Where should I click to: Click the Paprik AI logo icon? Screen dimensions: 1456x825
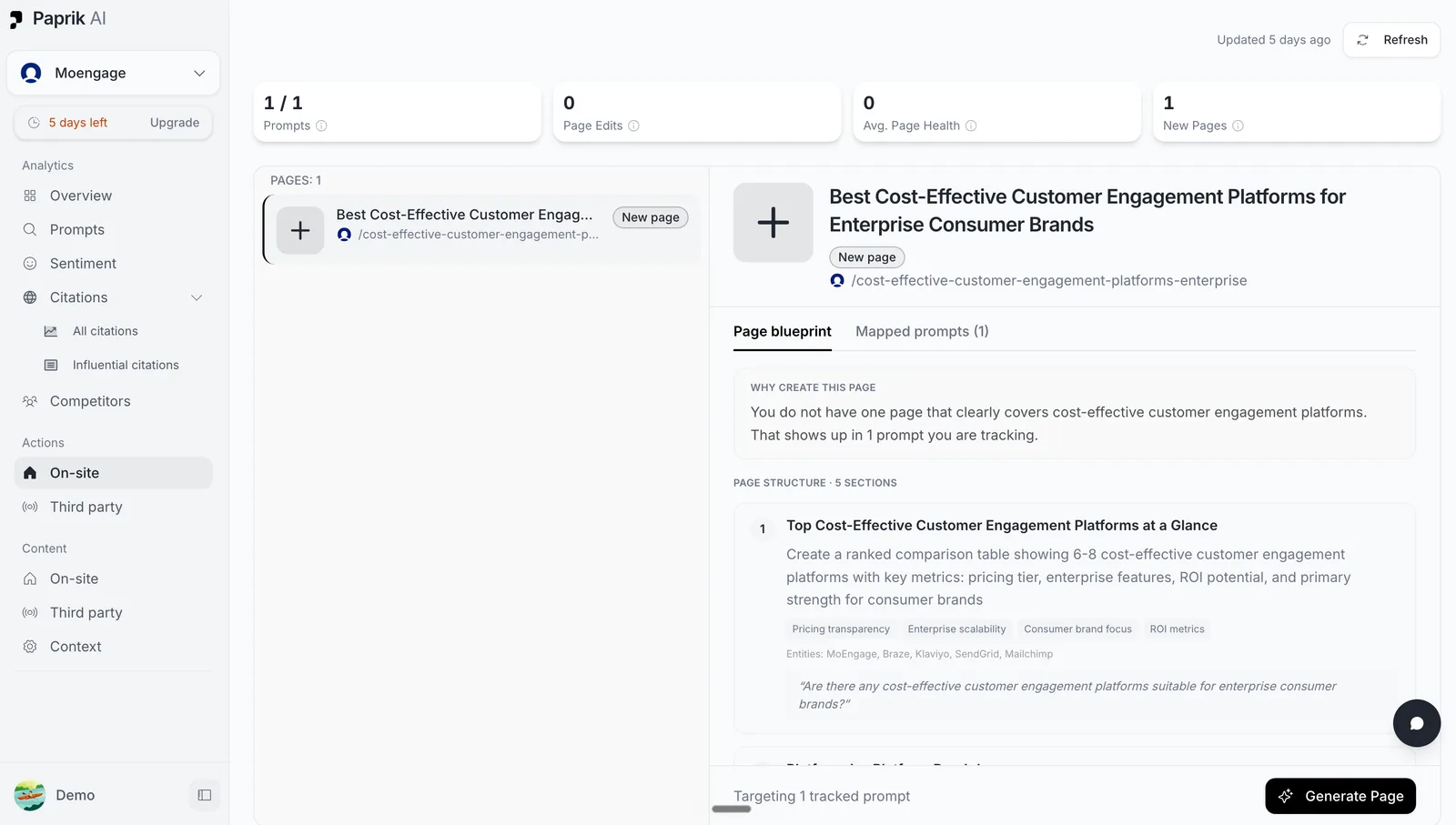(16, 19)
